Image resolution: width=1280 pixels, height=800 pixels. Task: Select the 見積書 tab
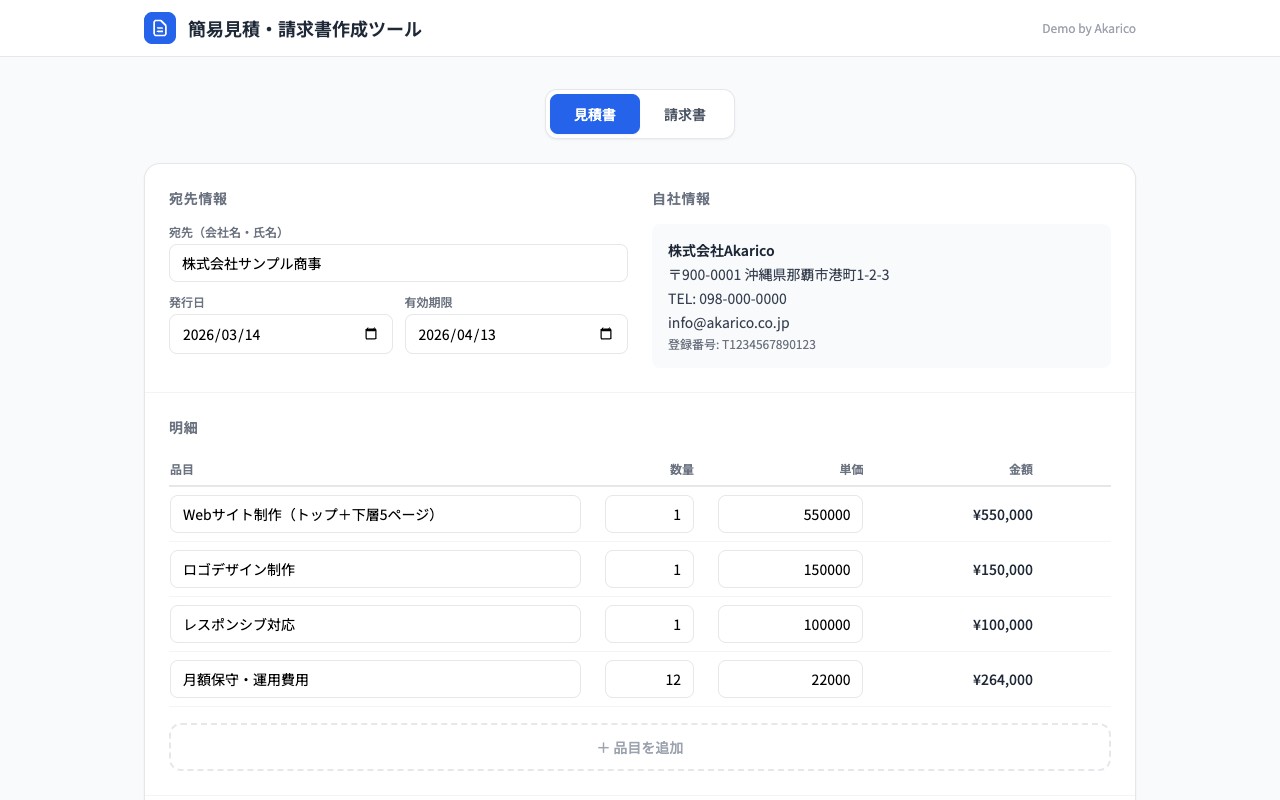pos(595,114)
